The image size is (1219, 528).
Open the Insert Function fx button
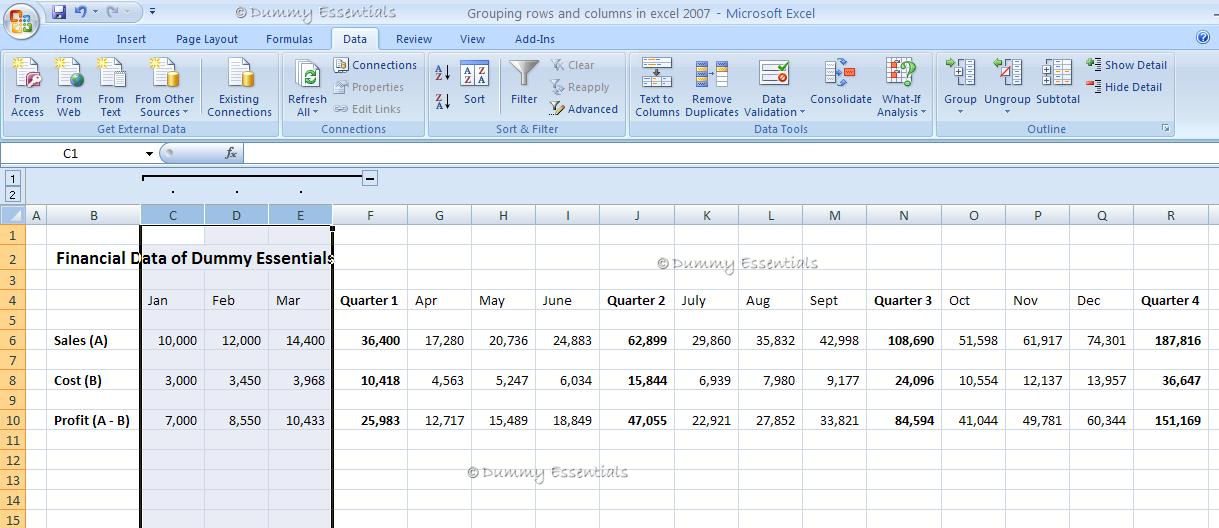[x=231, y=153]
